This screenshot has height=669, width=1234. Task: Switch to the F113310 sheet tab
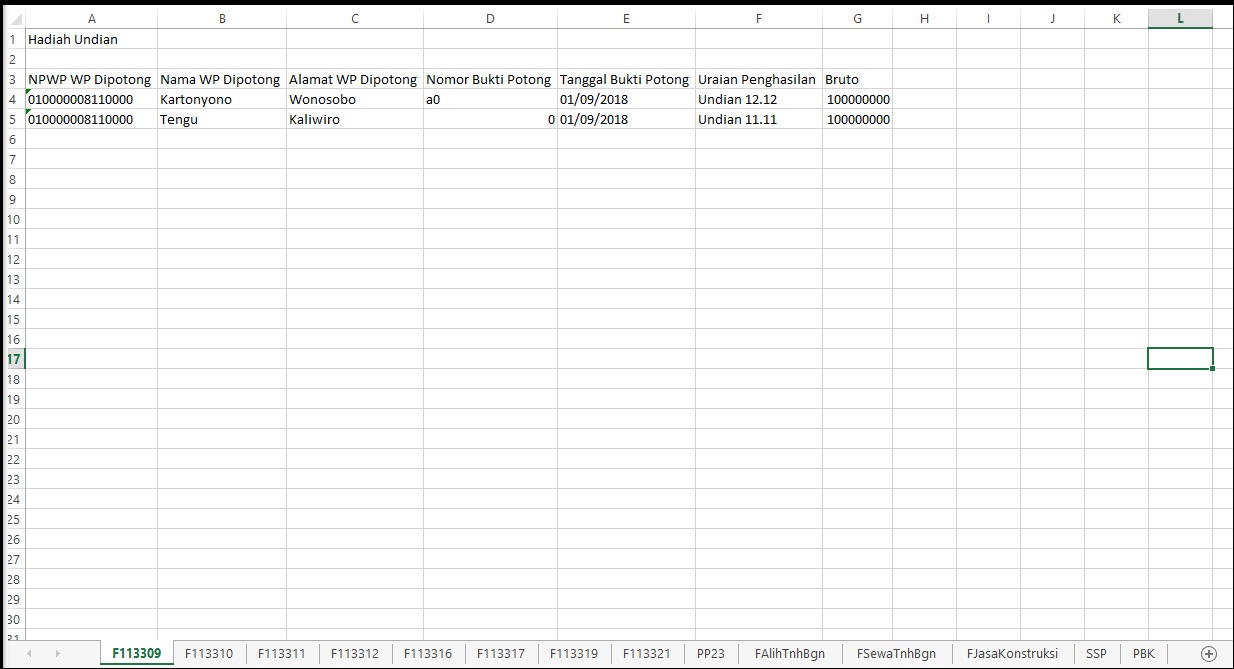[x=209, y=653]
